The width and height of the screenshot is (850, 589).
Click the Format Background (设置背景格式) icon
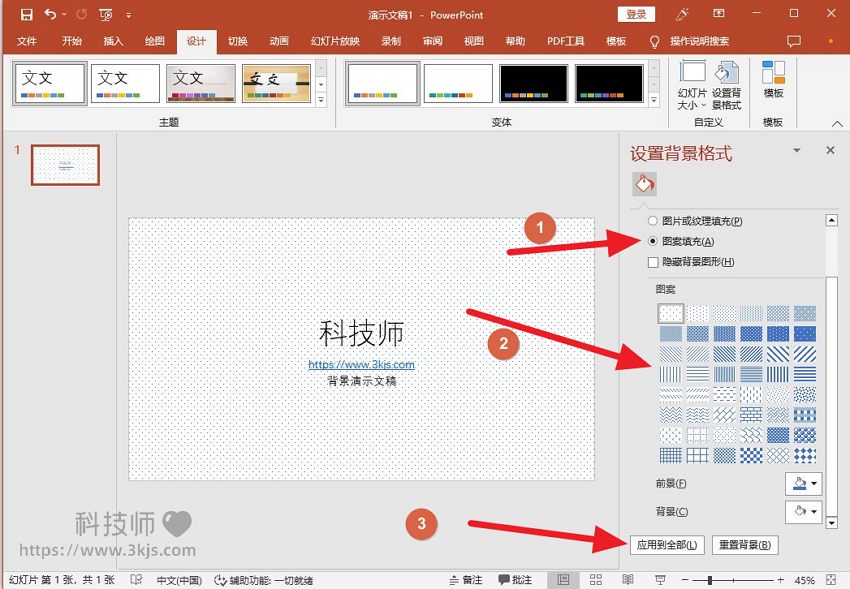(726, 85)
